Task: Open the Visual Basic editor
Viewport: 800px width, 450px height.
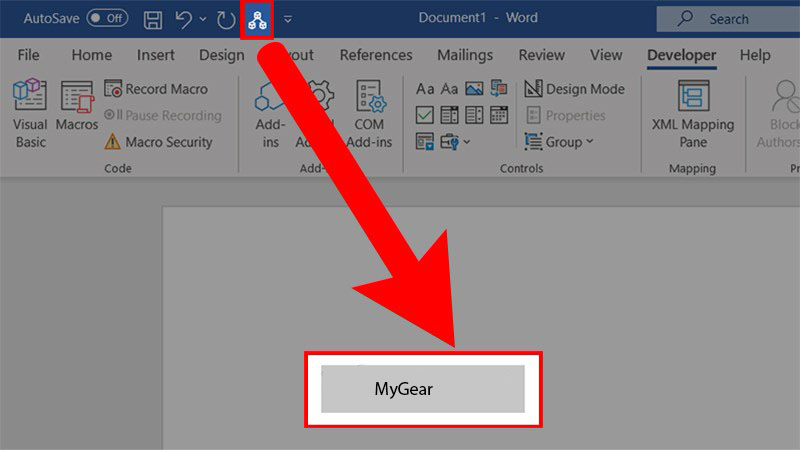Action: pyautogui.click(x=30, y=115)
